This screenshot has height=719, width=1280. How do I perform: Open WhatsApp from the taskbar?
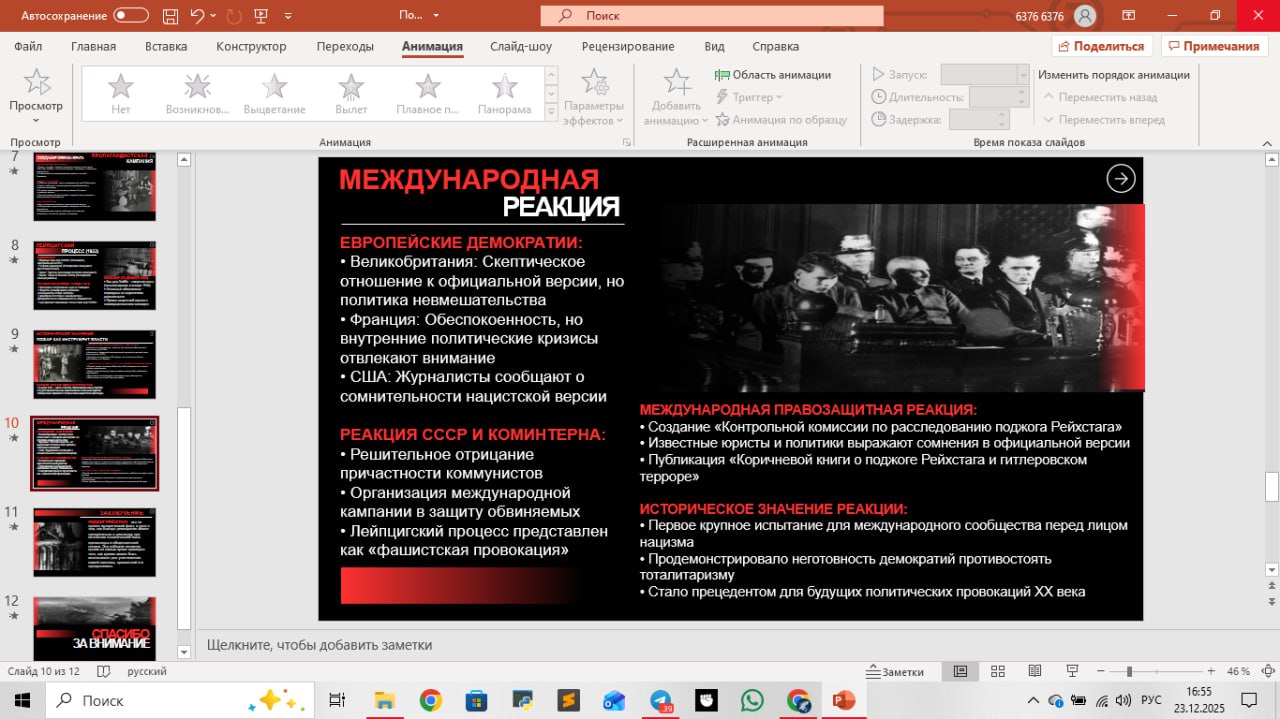click(x=752, y=701)
